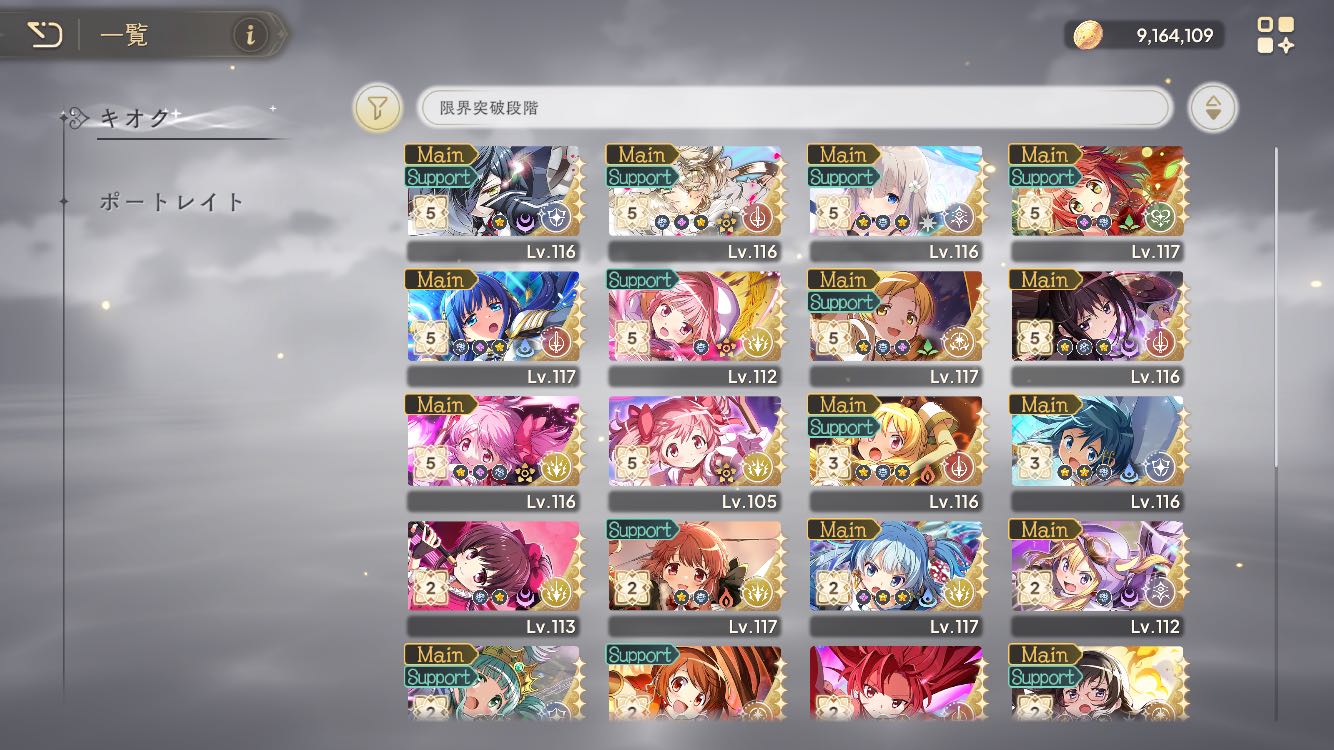Toggle the sort order arrows button
1334x750 pixels.
coord(1213,108)
